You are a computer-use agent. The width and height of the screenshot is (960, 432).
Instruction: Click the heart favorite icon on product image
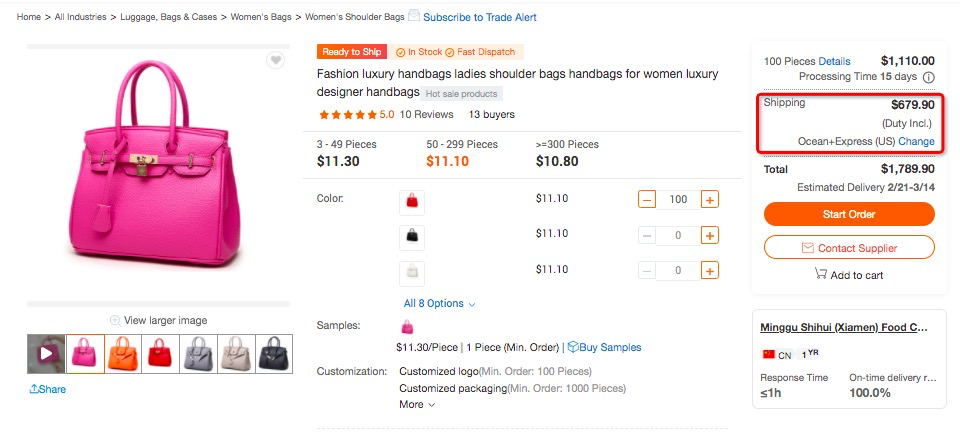pos(275,61)
